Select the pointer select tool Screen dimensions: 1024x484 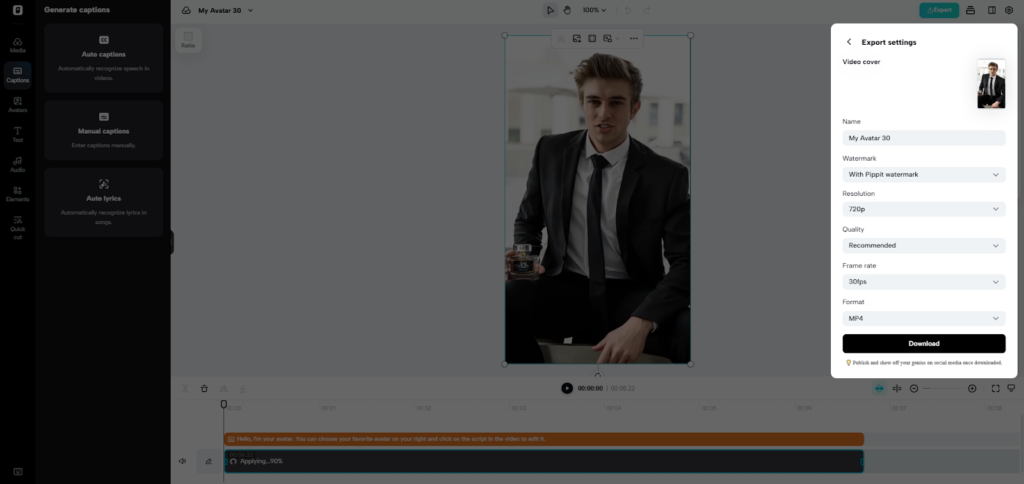coord(551,10)
